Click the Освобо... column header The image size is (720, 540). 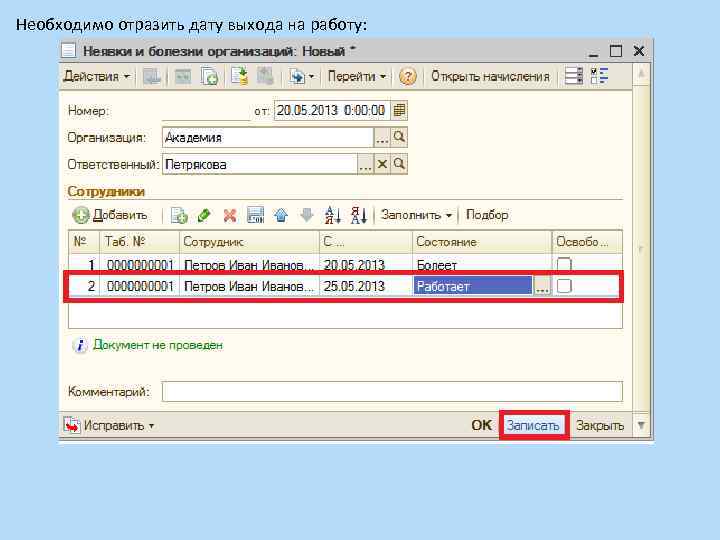pos(587,242)
